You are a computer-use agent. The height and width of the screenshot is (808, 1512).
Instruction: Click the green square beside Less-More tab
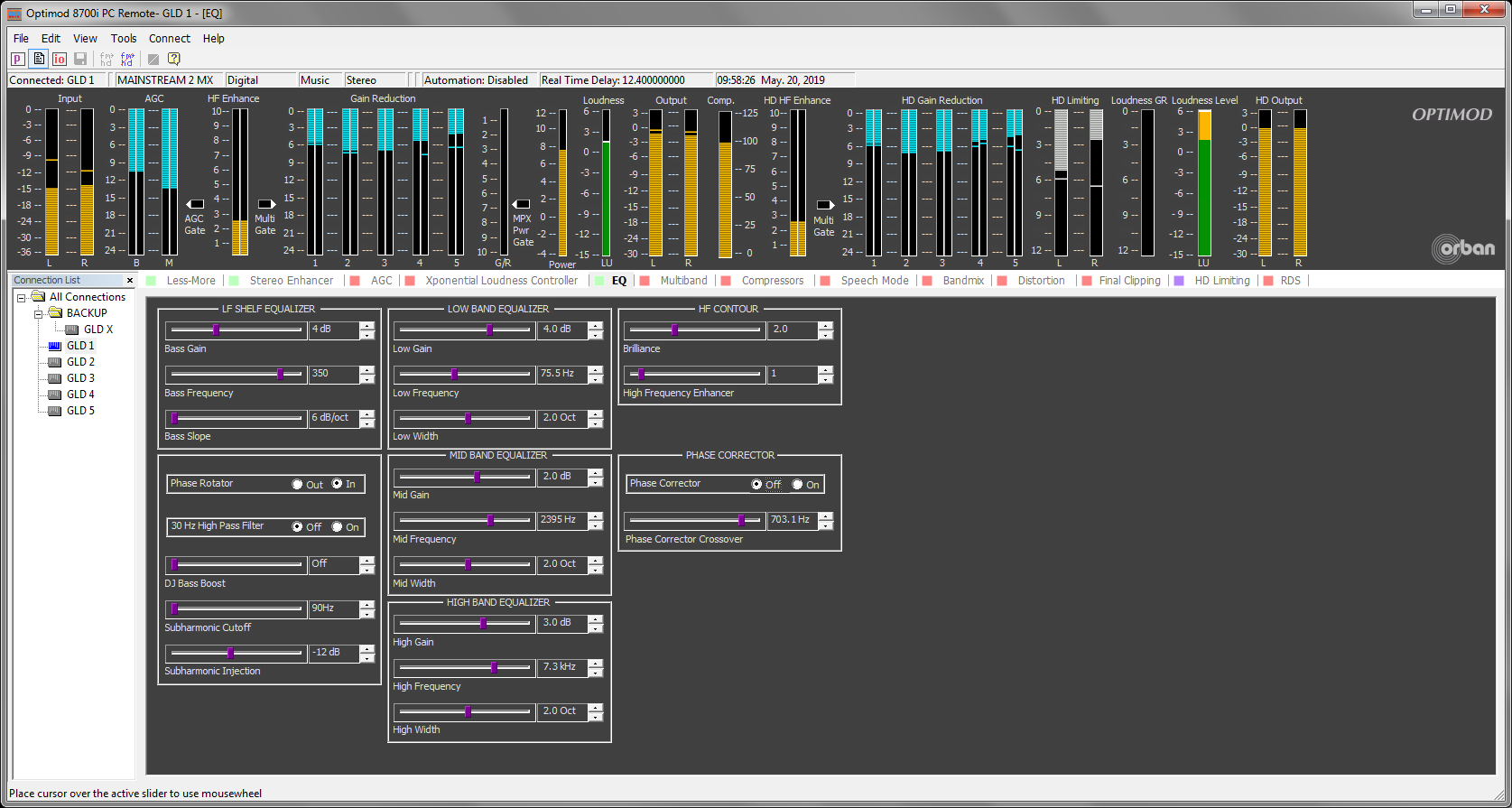pyautogui.click(x=152, y=281)
